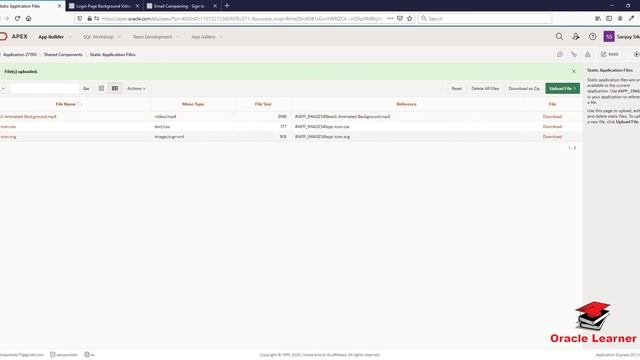Click the shared components utilities icon
640x360 pixels.
574,54
